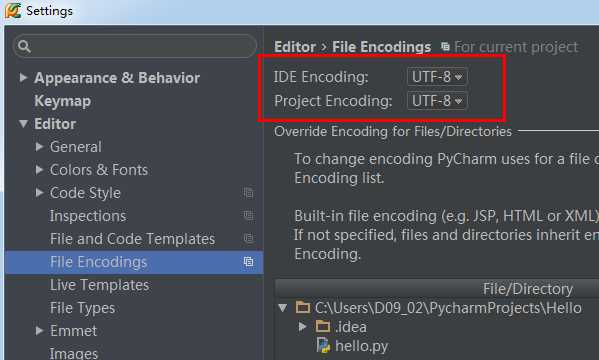
Task: Click the hello.py Python file icon
Action: point(323,345)
